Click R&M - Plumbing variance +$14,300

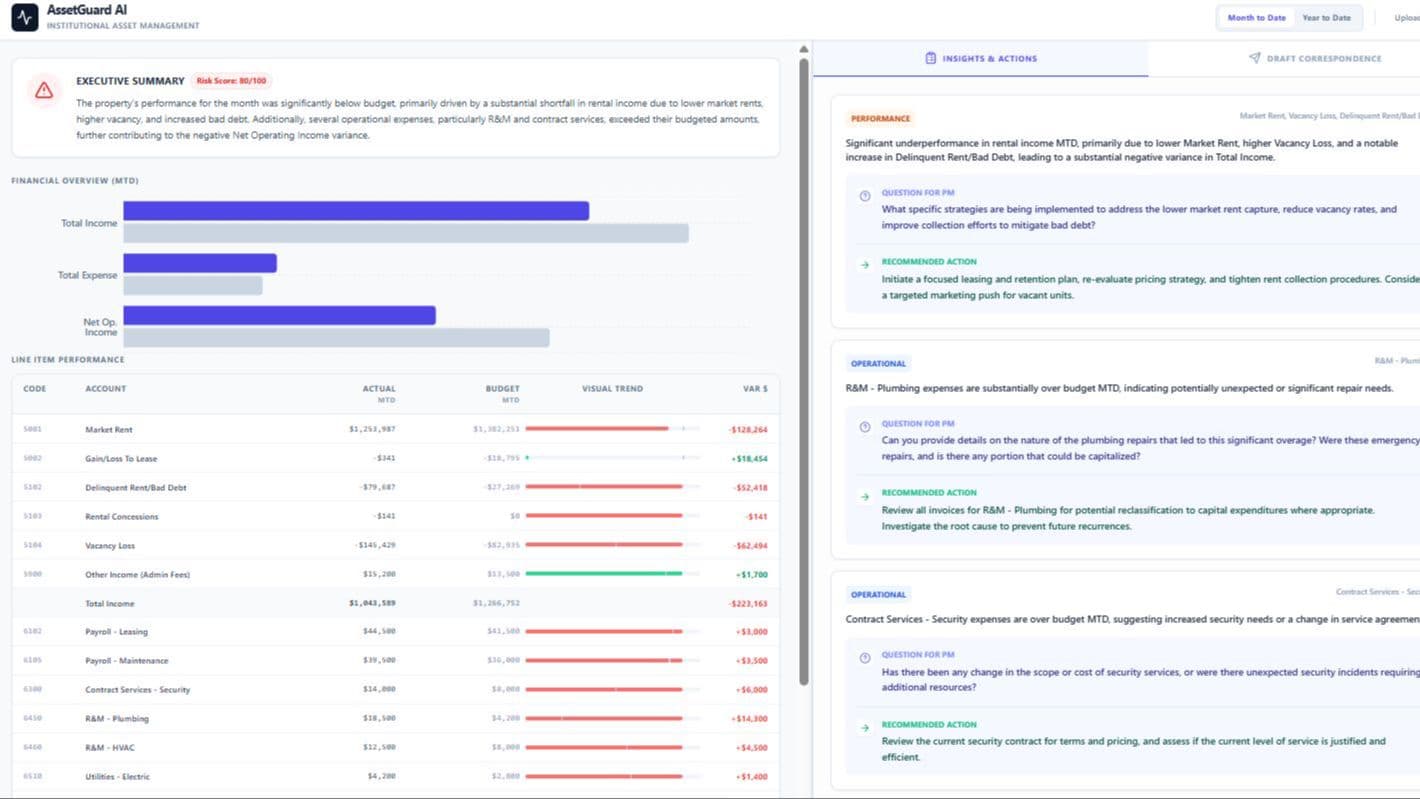coord(751,719)
